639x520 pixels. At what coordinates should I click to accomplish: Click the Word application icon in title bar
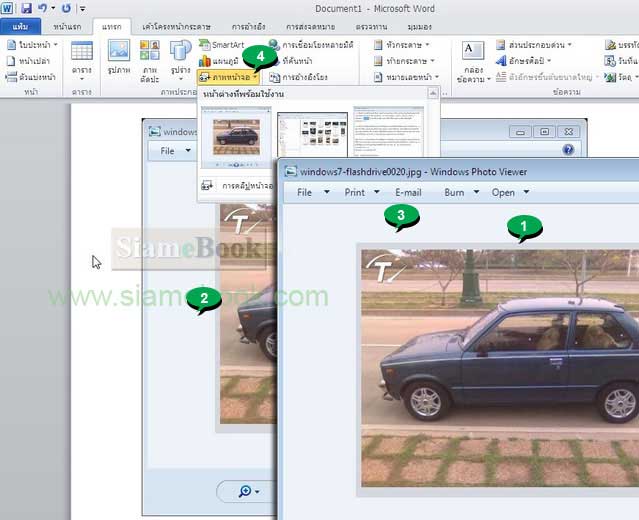(x=7, y=7)
